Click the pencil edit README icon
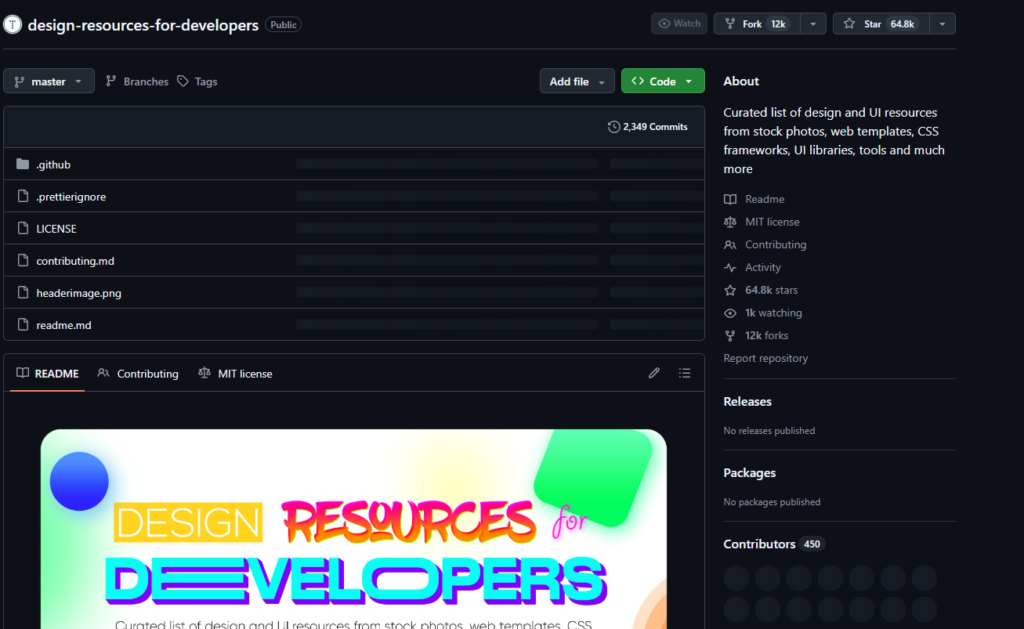 click(x=654, y=373)
